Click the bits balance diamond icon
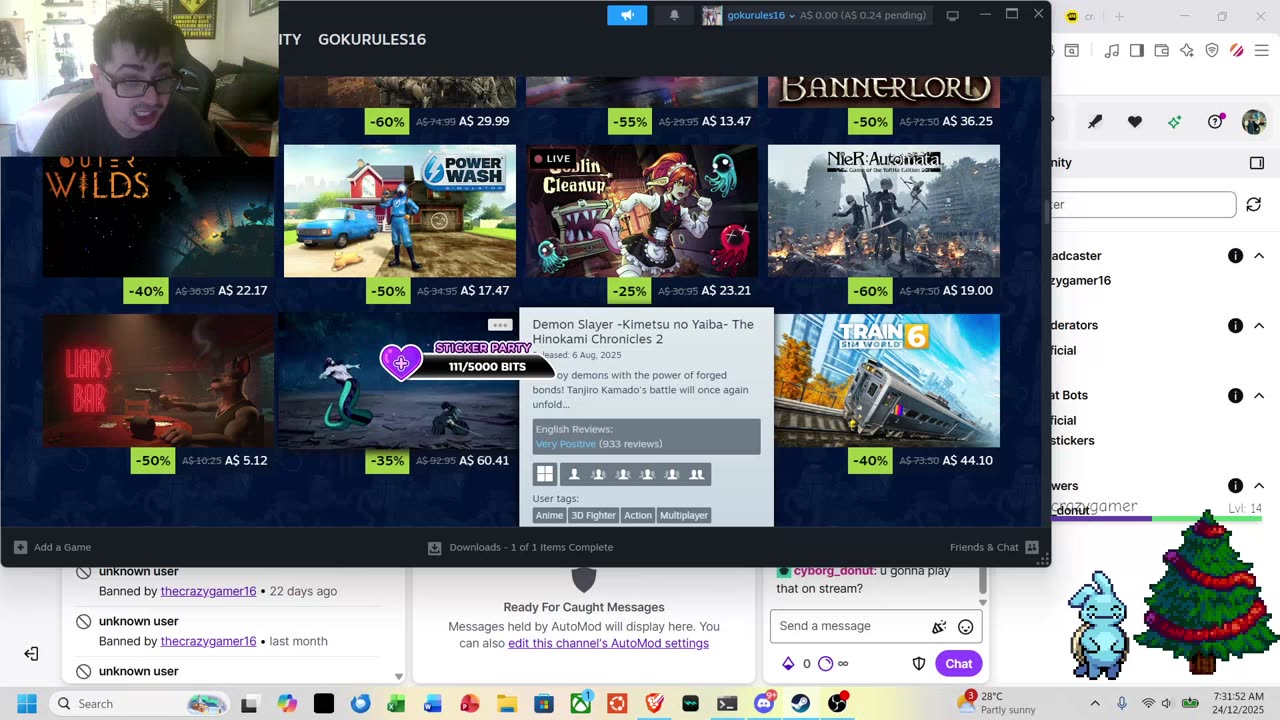Screen dimensions: 1280x720 788,663
